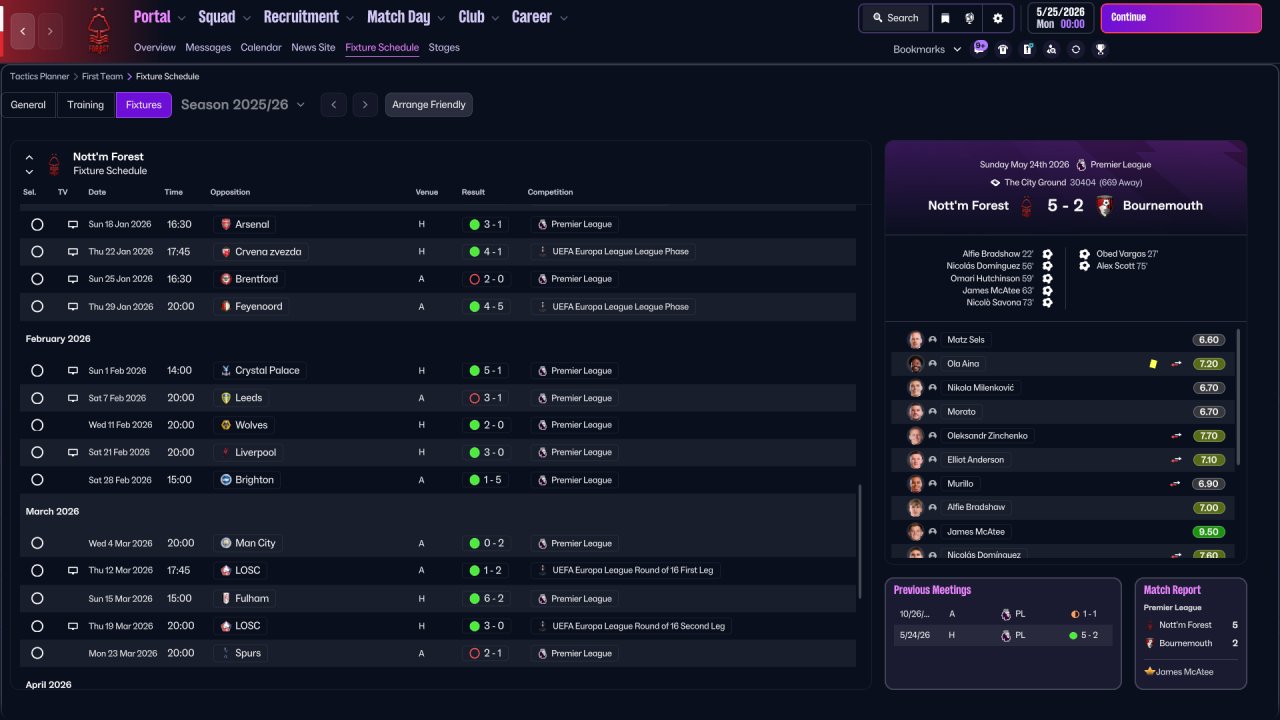Switch to the Stages tab
Viewport: 1280px width, 720px height.
pyautogui.click(x=444, y=48)
